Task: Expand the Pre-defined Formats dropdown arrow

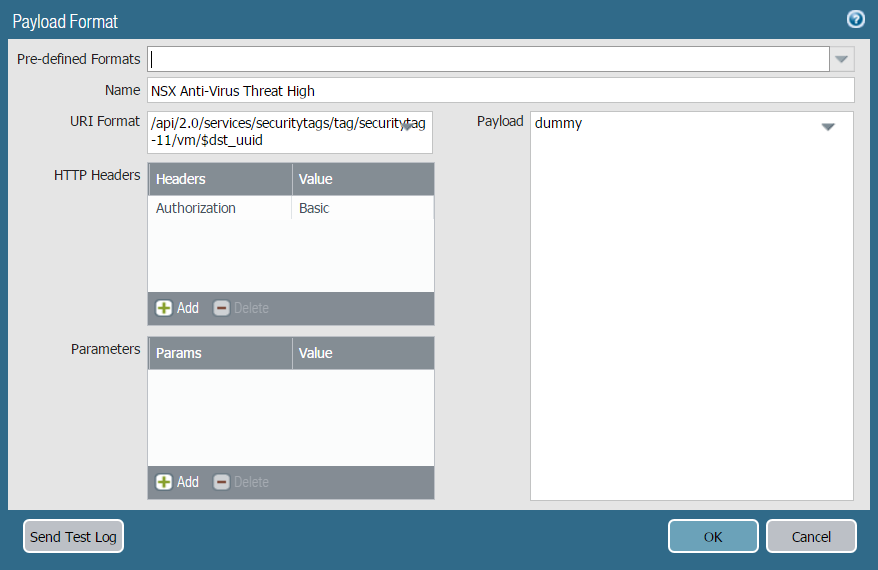Action: [x=841, y=59]
